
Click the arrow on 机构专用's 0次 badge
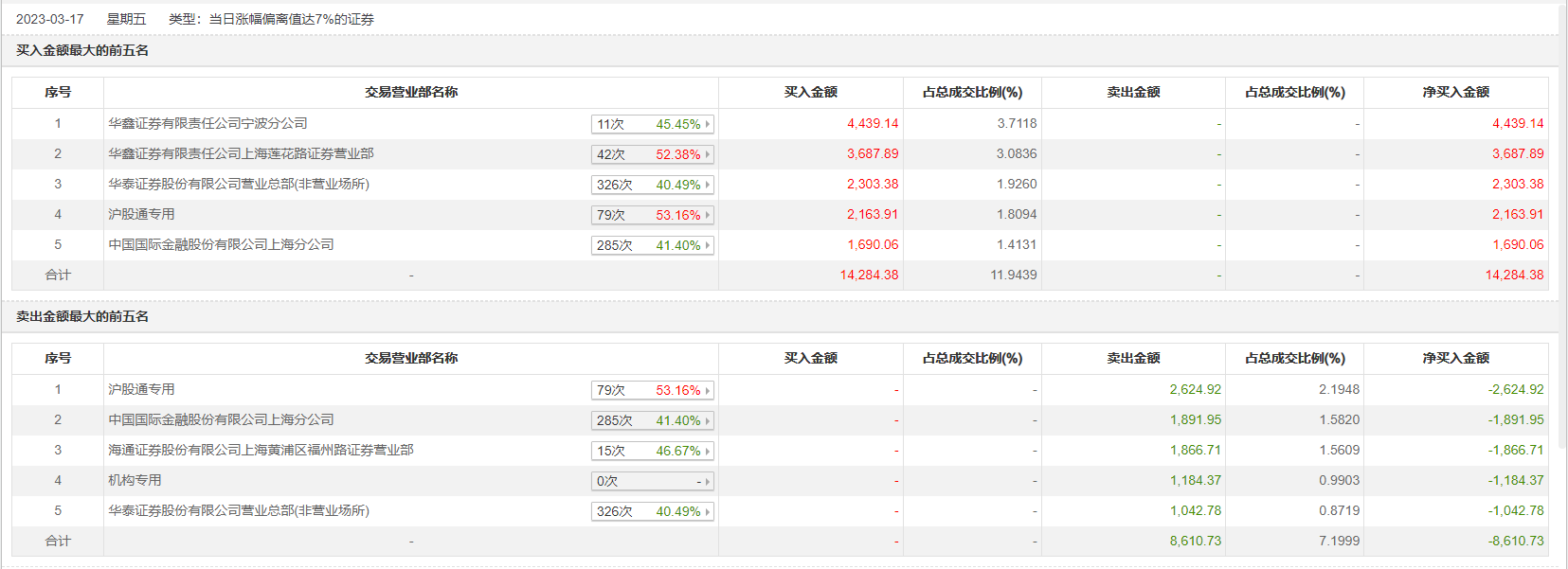707,481
